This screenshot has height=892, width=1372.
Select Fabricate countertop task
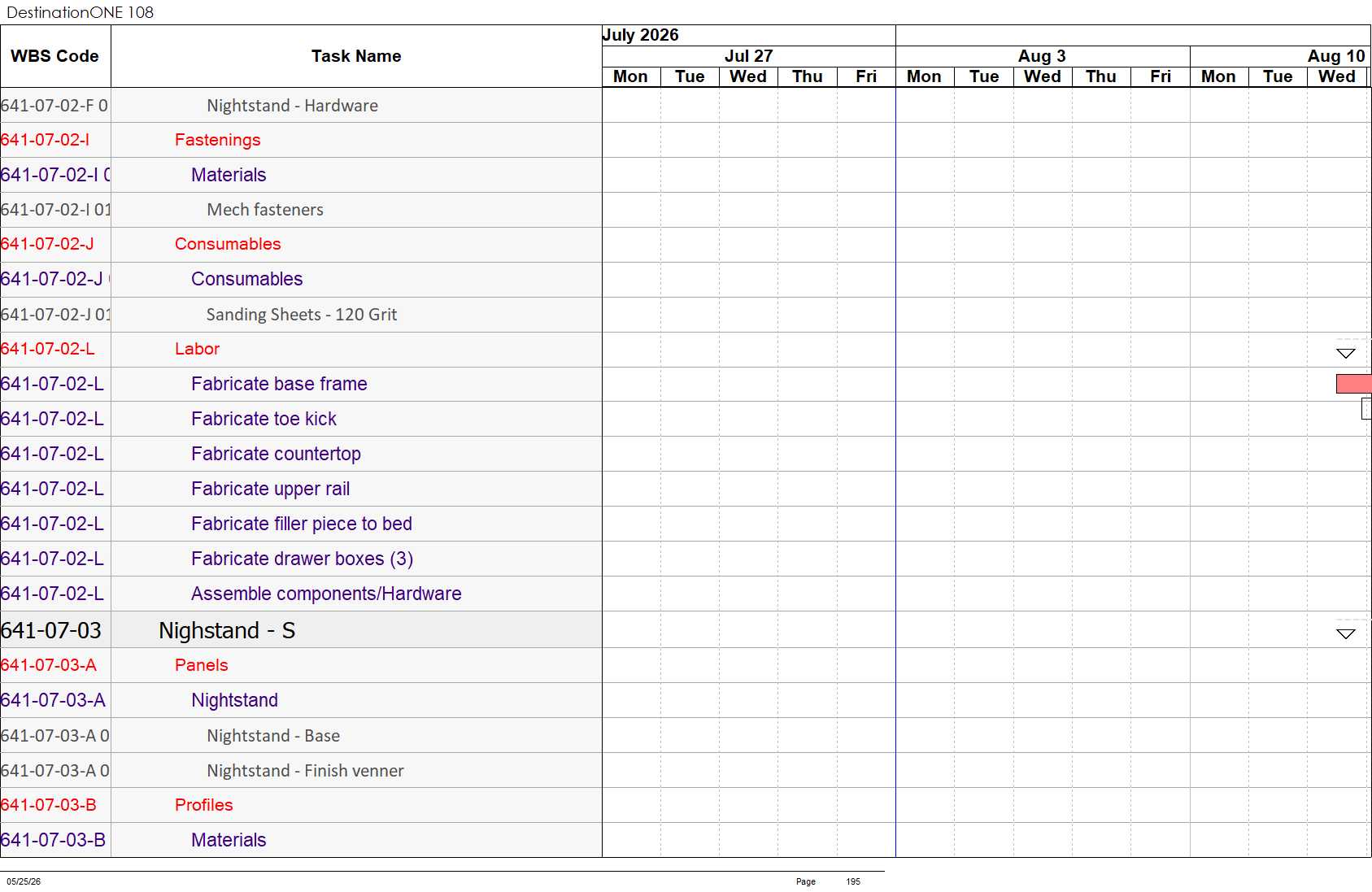point(301,454)
